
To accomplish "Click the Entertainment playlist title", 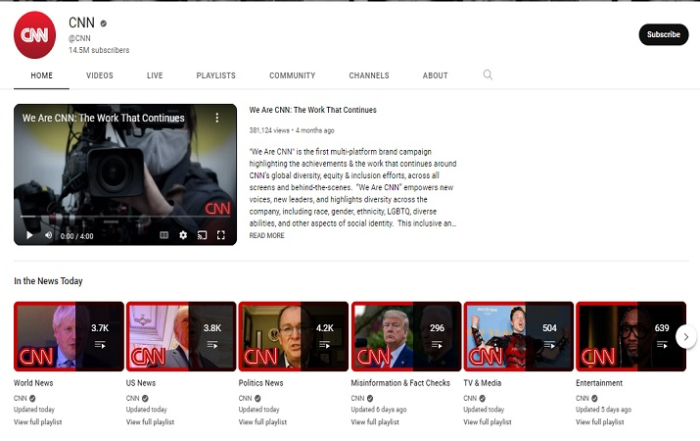I will click(x=599, y=383).
